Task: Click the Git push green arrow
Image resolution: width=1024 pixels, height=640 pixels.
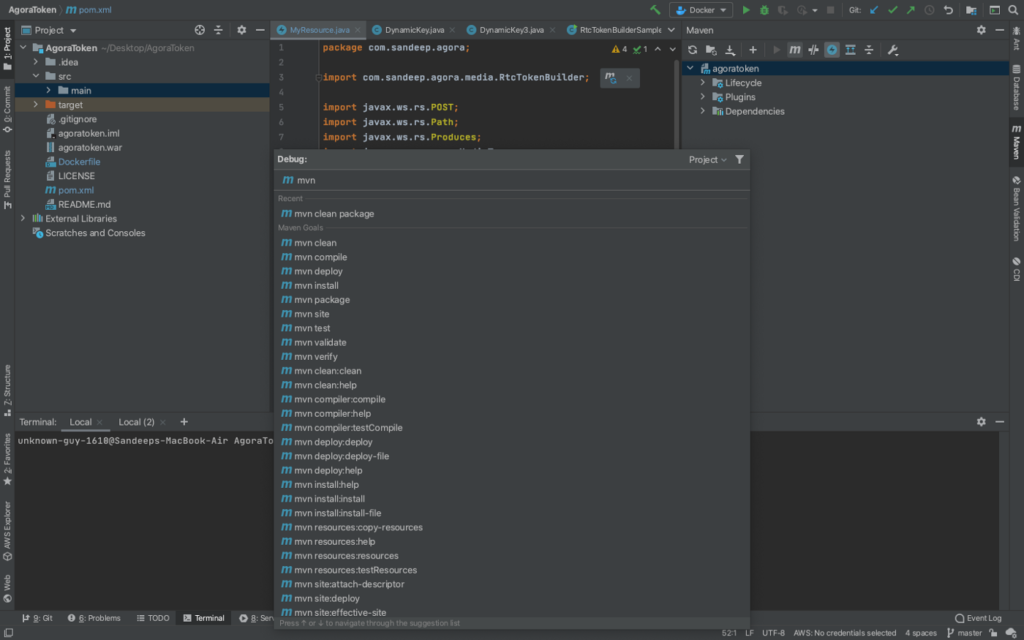Action: [x=910, y=10]
